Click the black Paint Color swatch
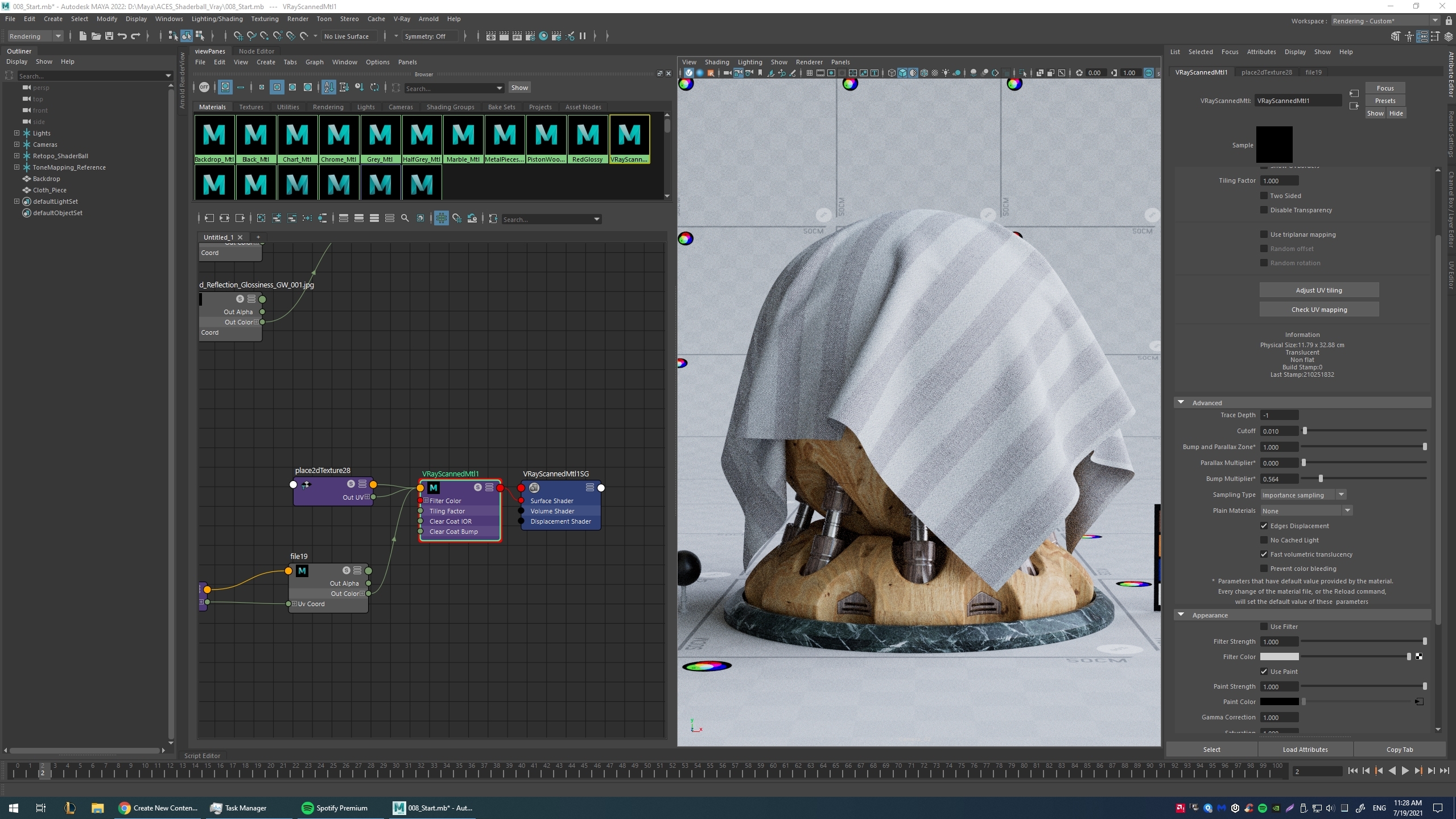This screenshot has height=819, width=1456. 1279,701
